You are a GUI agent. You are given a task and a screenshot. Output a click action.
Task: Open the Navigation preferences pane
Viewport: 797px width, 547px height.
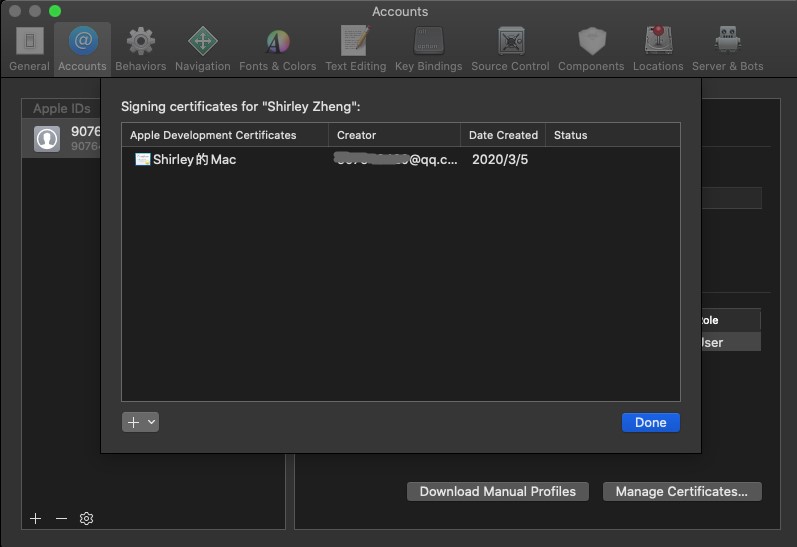(203, 49)
